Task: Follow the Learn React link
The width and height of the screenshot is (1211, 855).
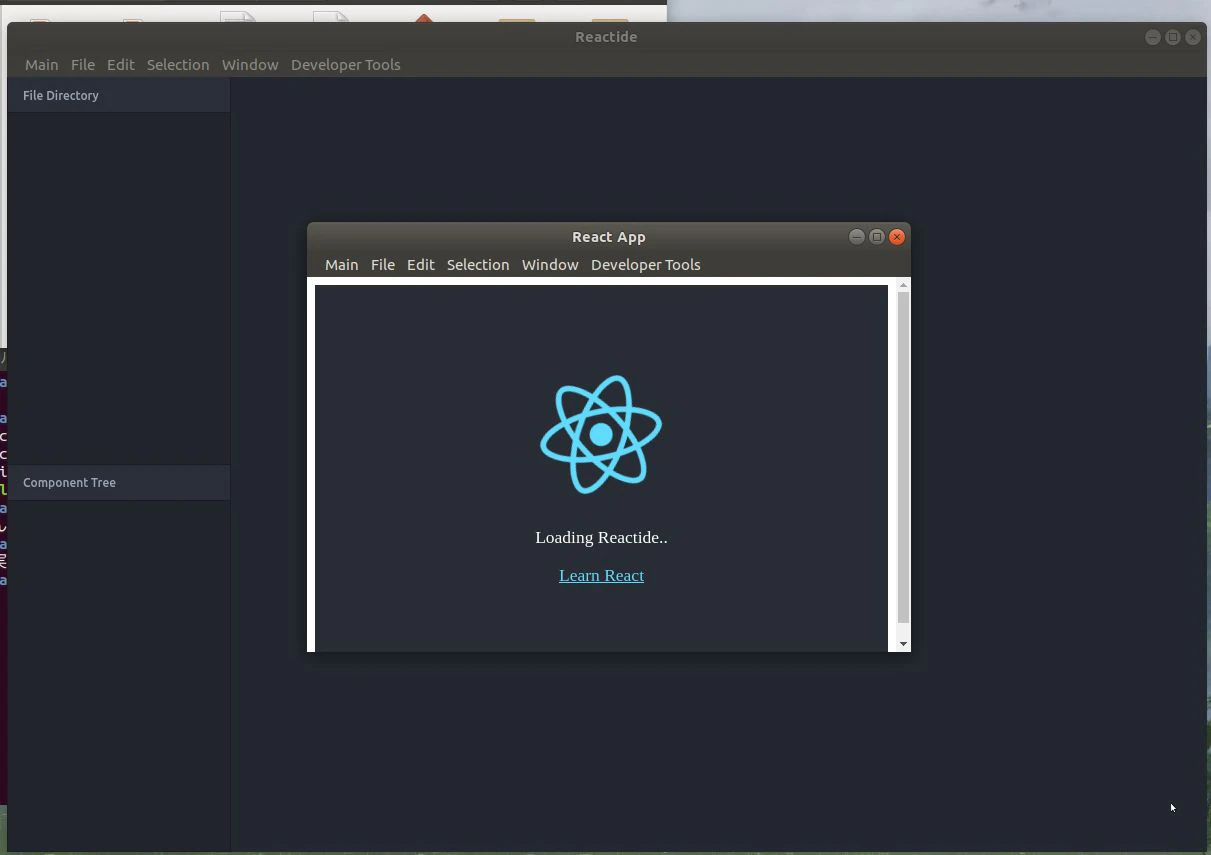Action: [x=601, y=576]
